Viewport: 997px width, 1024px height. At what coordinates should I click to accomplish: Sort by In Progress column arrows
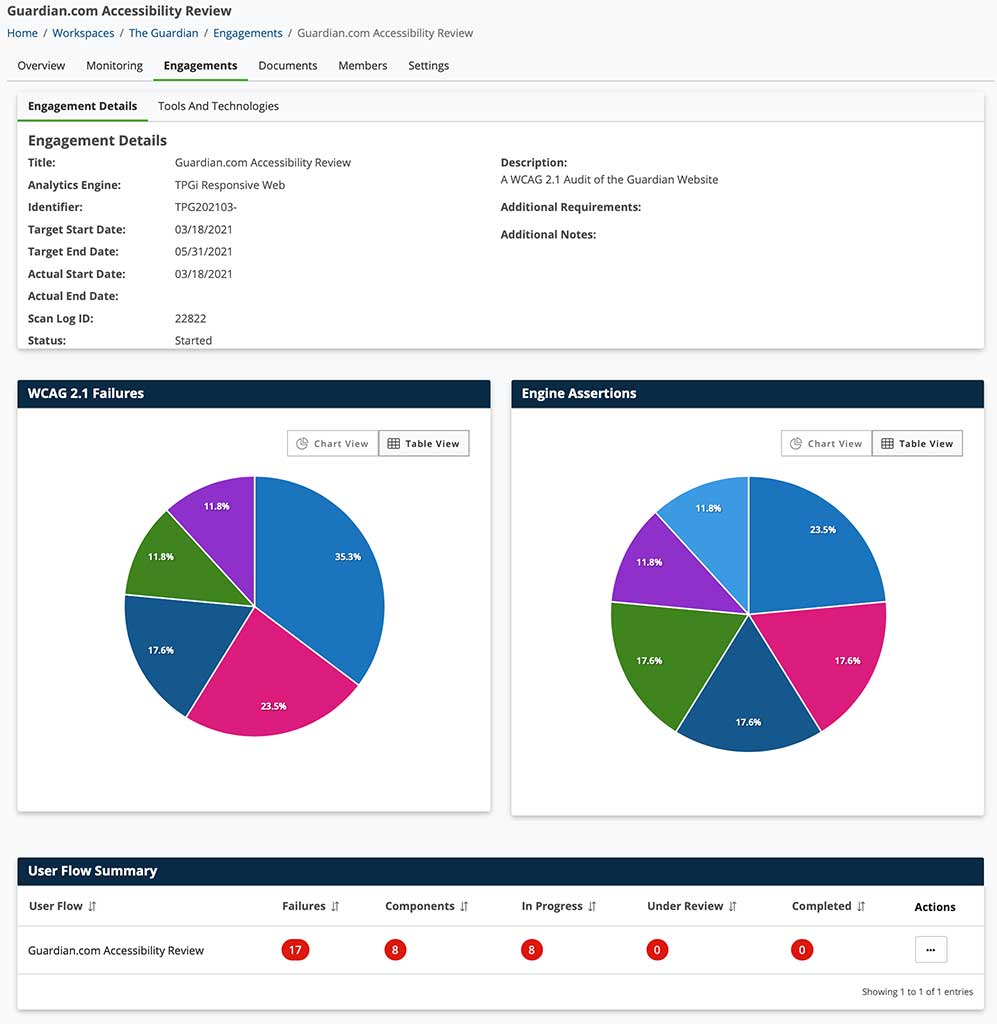(x=592, y=906)
